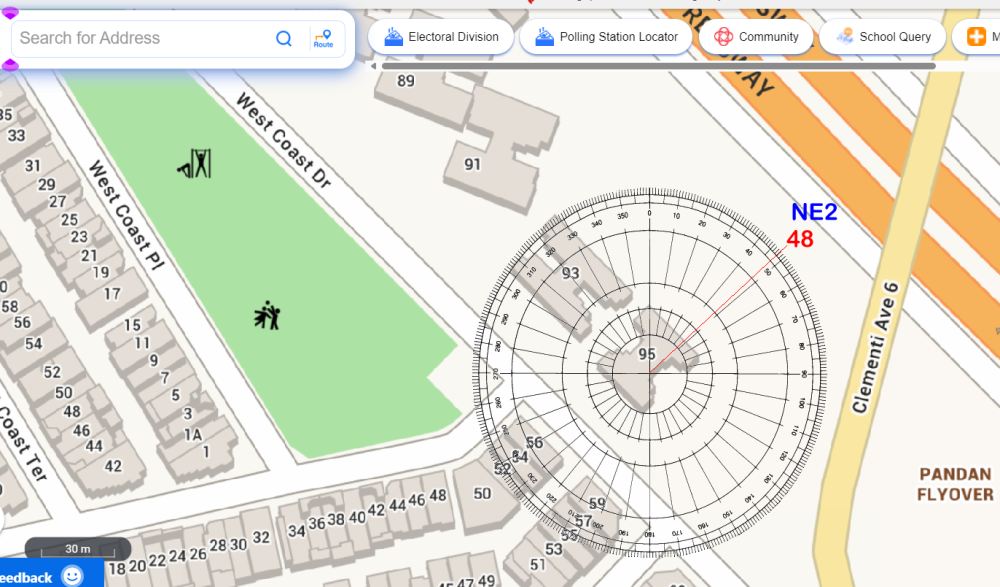Image resolution: width=1000 pixels, height=587 pixels.
Task: Click building 95 at compass center
Action: click(647, 355)
